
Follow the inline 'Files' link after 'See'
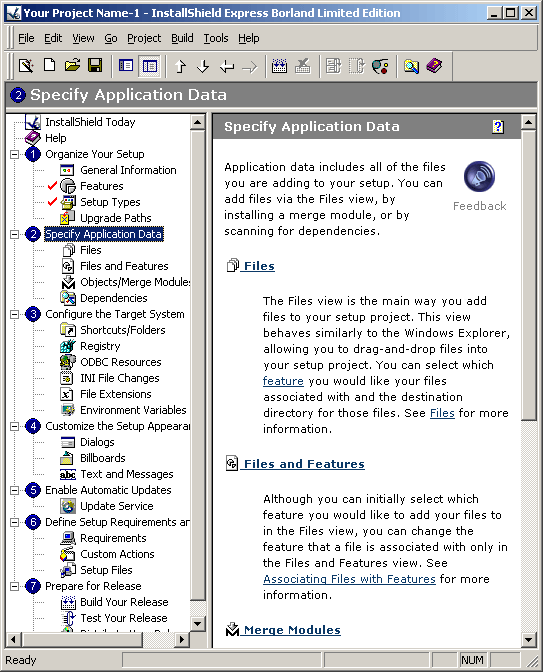coord(442,413)
